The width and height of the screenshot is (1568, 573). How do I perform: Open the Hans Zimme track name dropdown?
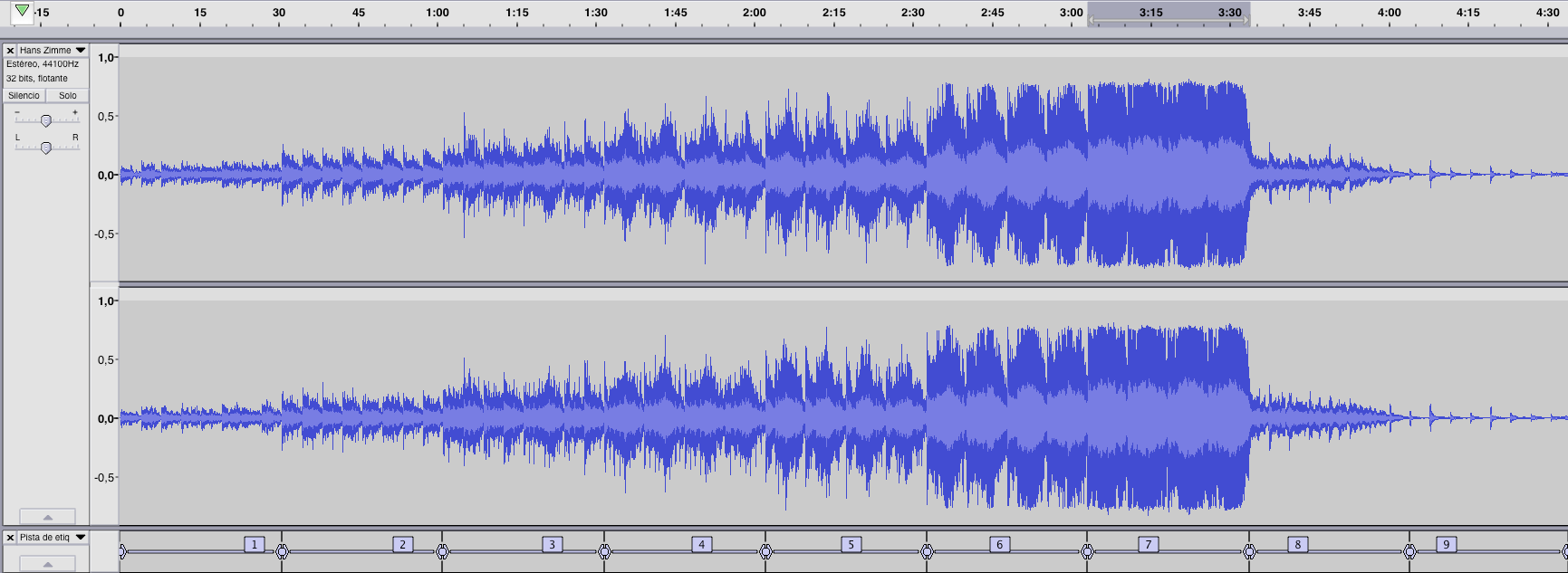[53, 51]
